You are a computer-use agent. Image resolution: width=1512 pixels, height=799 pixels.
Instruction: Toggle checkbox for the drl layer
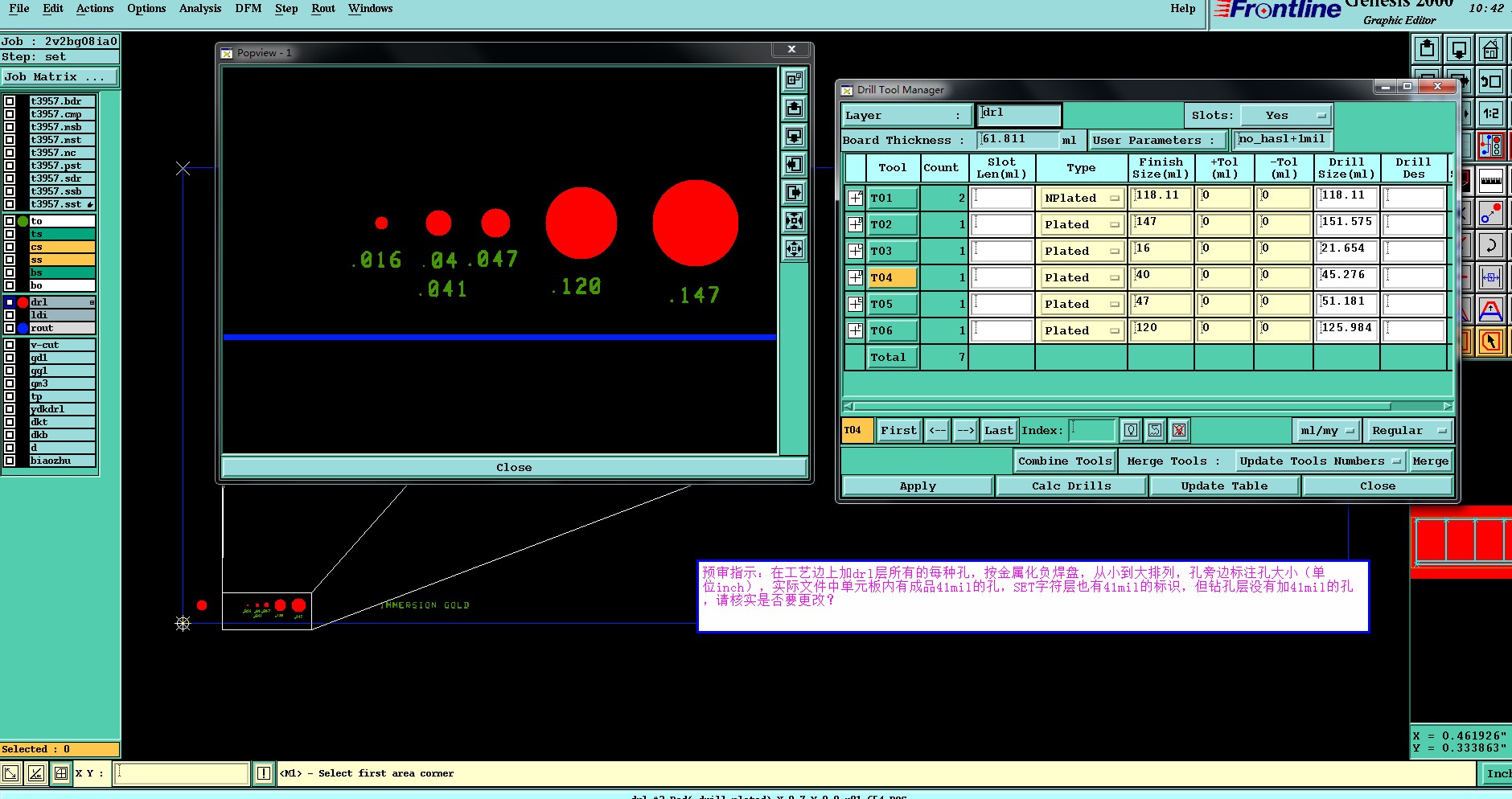coord(10,302)
